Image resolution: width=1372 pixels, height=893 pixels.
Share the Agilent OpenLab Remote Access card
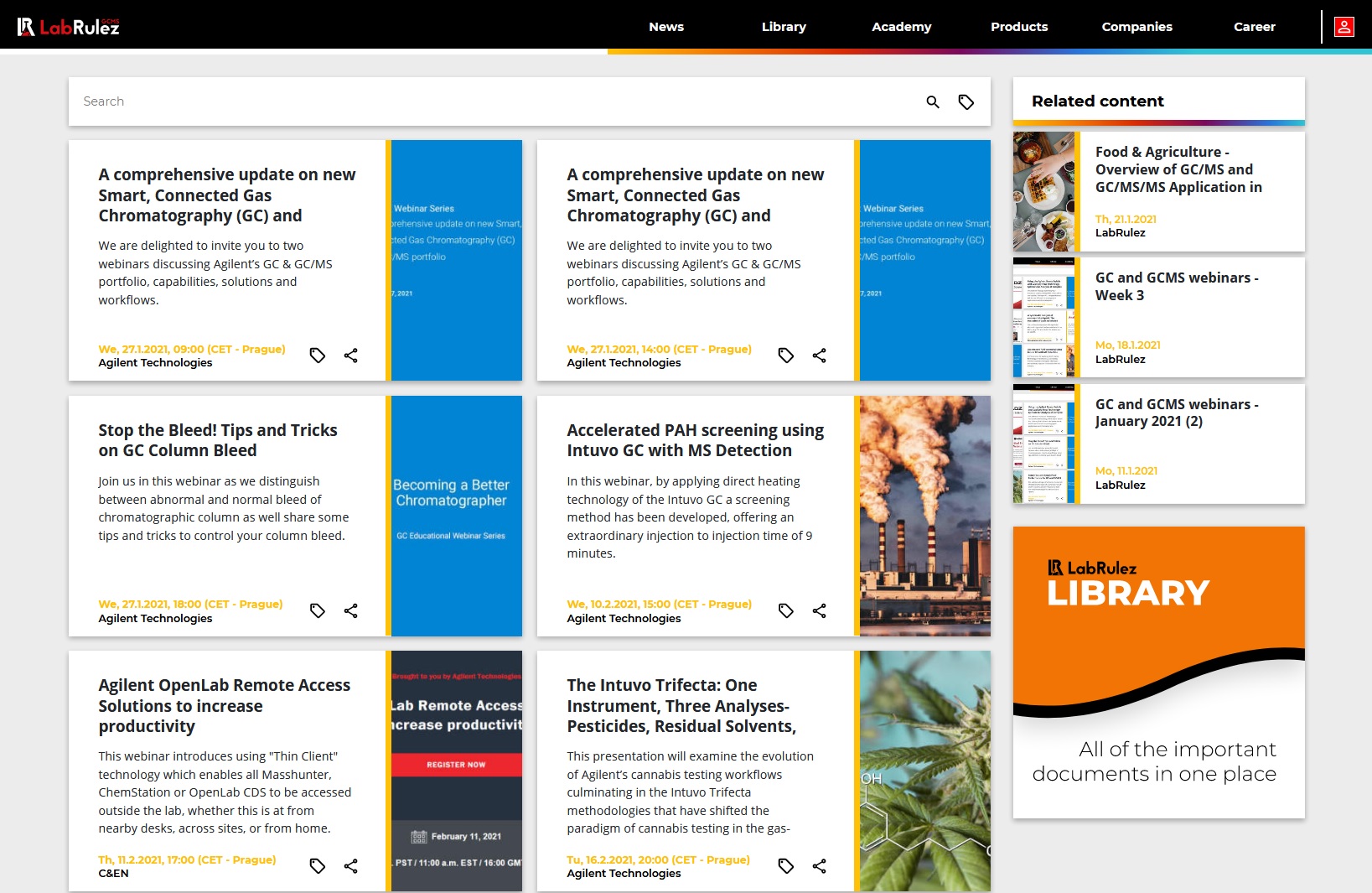coord(351,866)
